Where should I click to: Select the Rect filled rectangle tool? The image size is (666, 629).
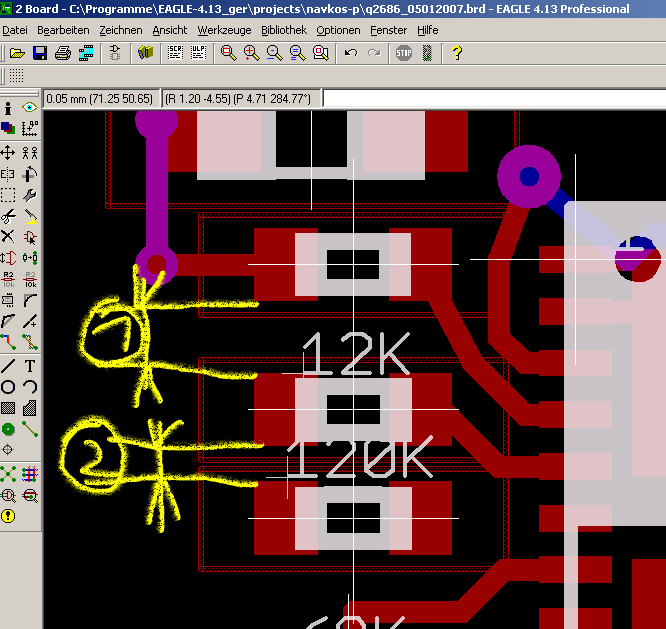click(x=8, y=408)
